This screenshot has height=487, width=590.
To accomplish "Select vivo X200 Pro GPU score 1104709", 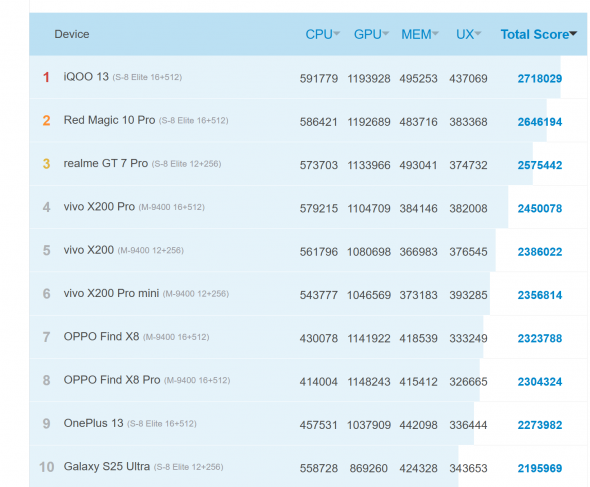I will pos(369,208).
